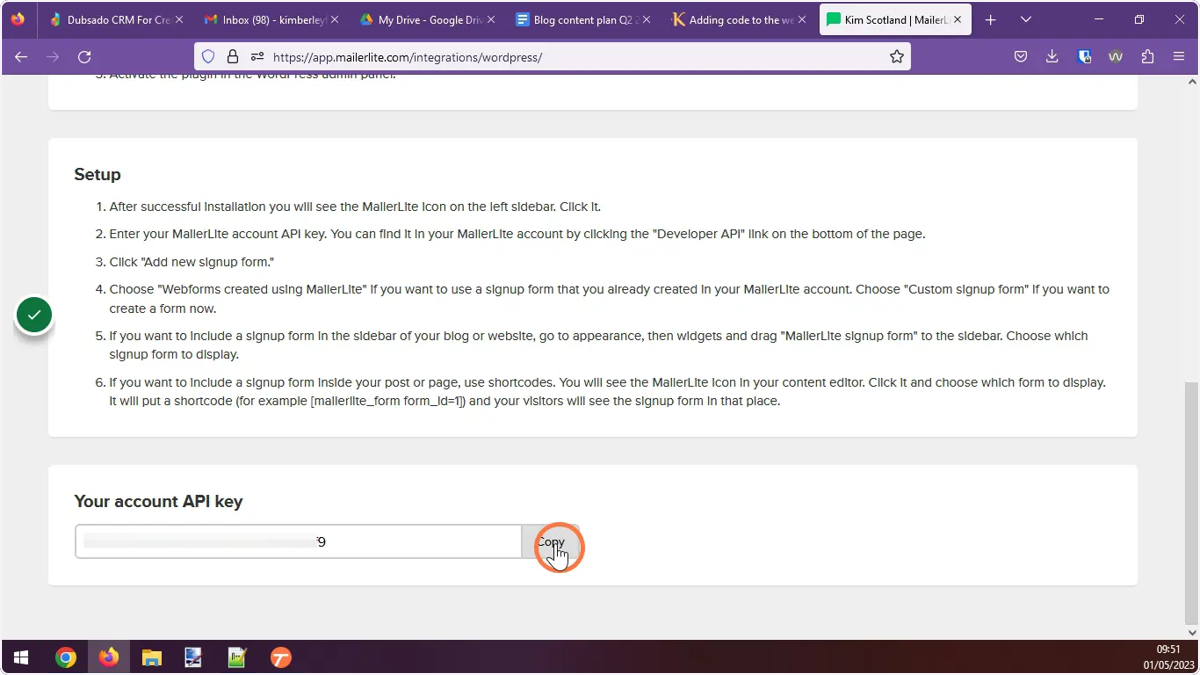Copy the account API key
This screenshot has height=675, width=1200.
(550, 542)
